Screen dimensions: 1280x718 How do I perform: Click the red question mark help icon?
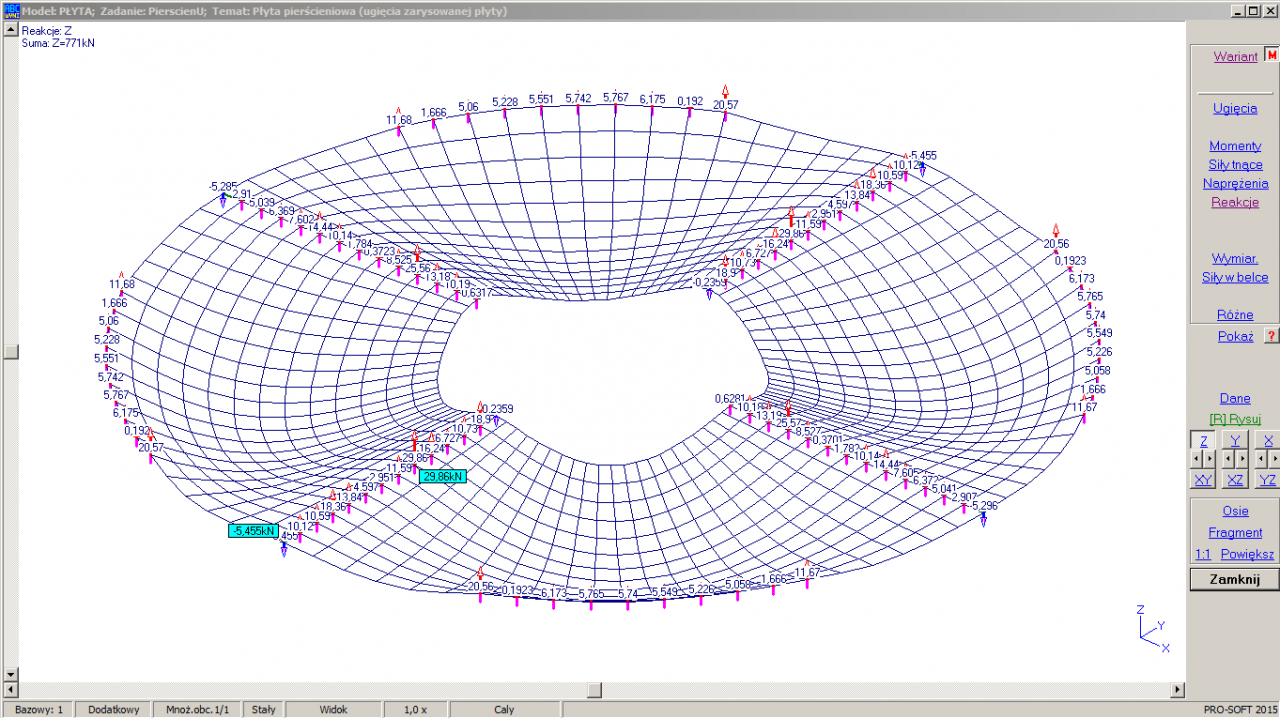click(x=1272, y=336)
